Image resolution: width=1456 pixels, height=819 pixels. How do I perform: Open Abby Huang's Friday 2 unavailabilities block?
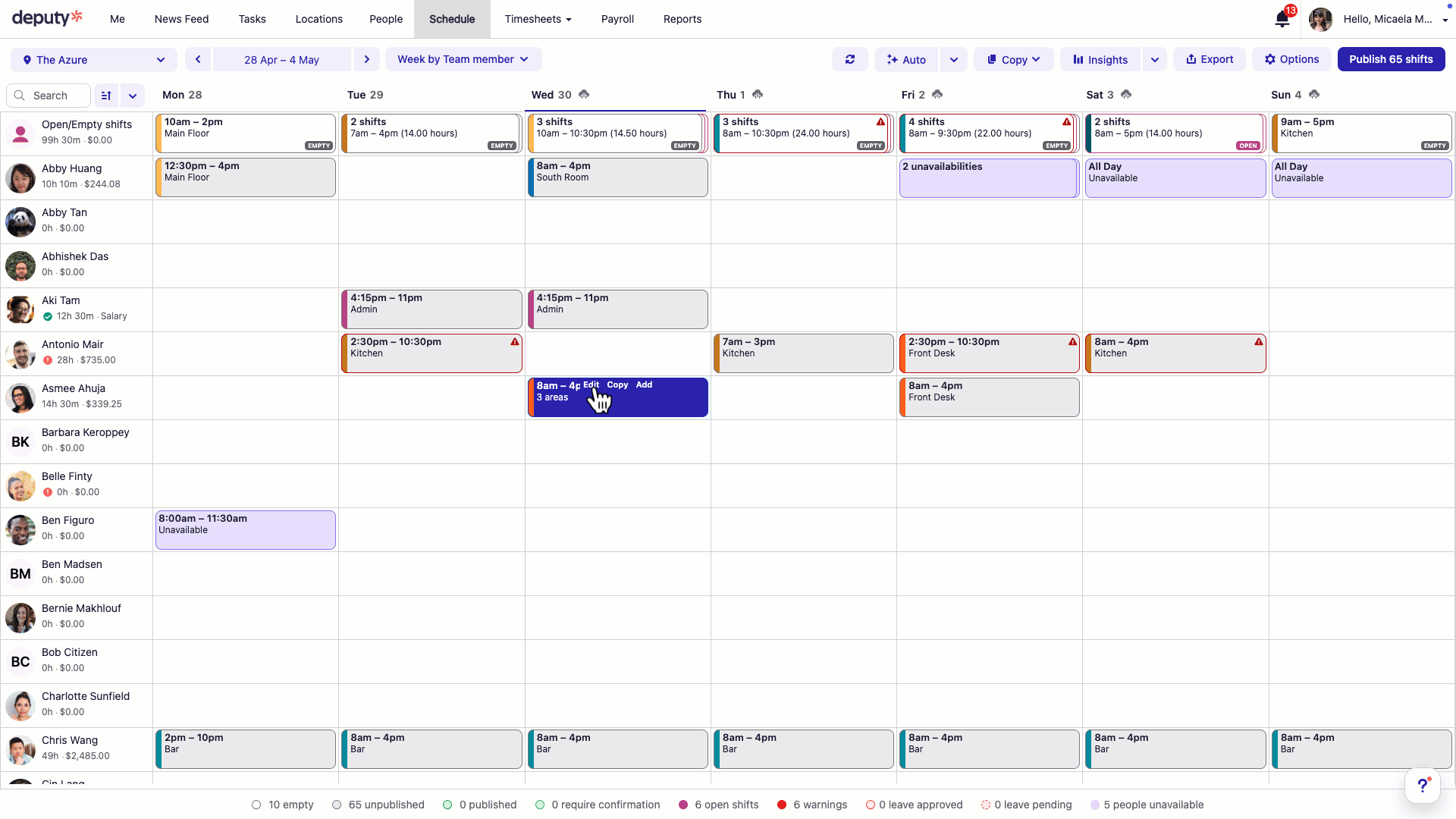point(989,177)
